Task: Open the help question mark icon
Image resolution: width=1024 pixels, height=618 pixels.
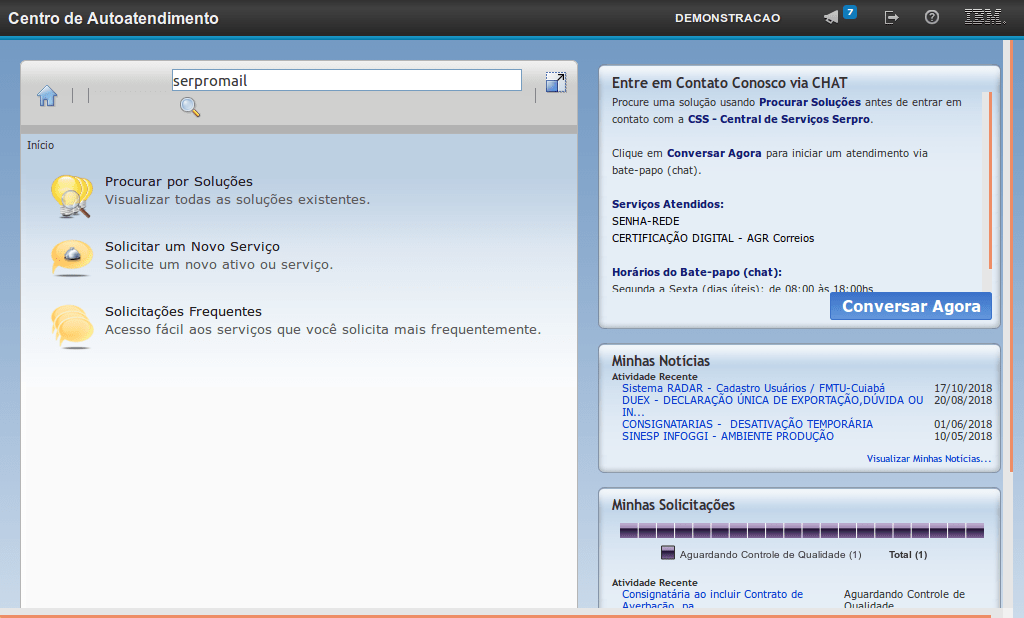Action: 932,17
